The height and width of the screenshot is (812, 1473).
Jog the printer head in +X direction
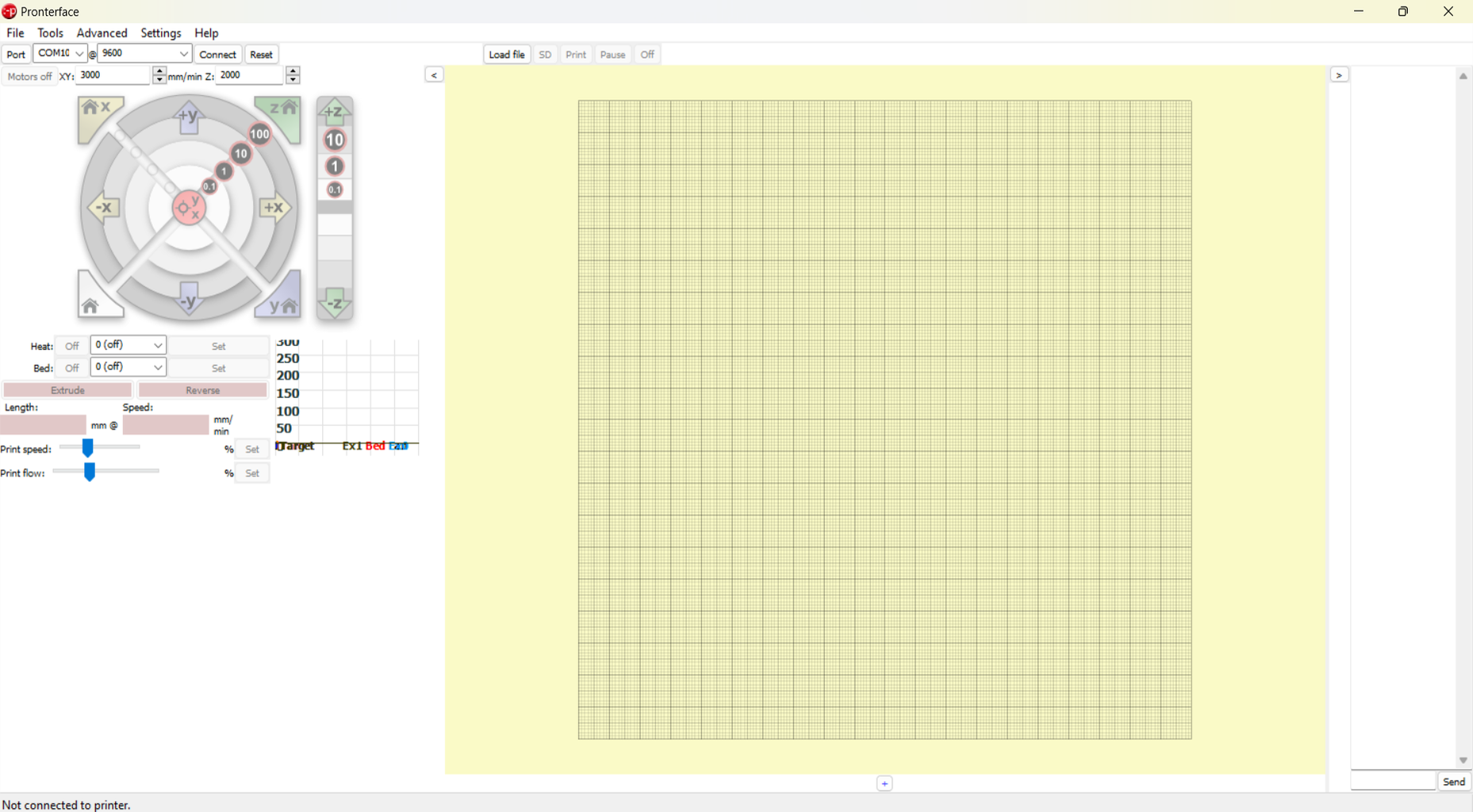click(x=274, y=209)
